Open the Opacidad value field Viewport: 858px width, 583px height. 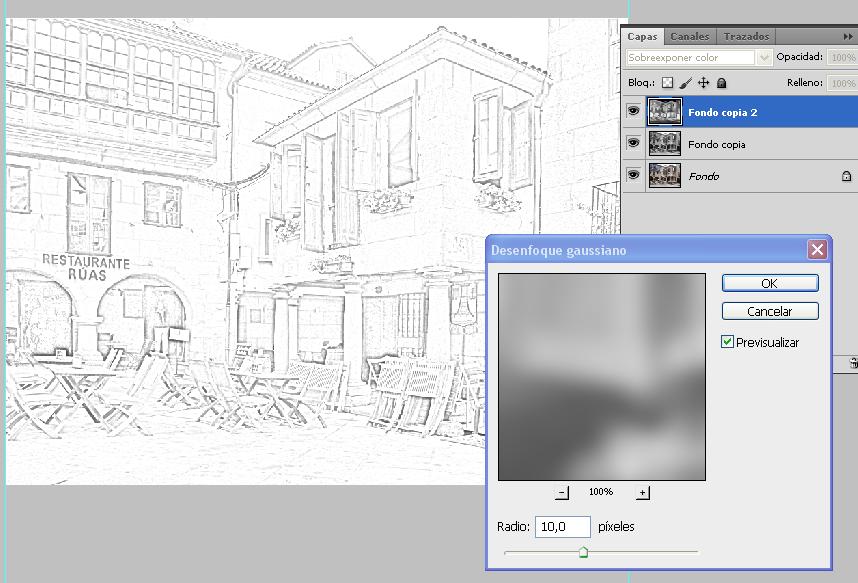click(841, 58)
